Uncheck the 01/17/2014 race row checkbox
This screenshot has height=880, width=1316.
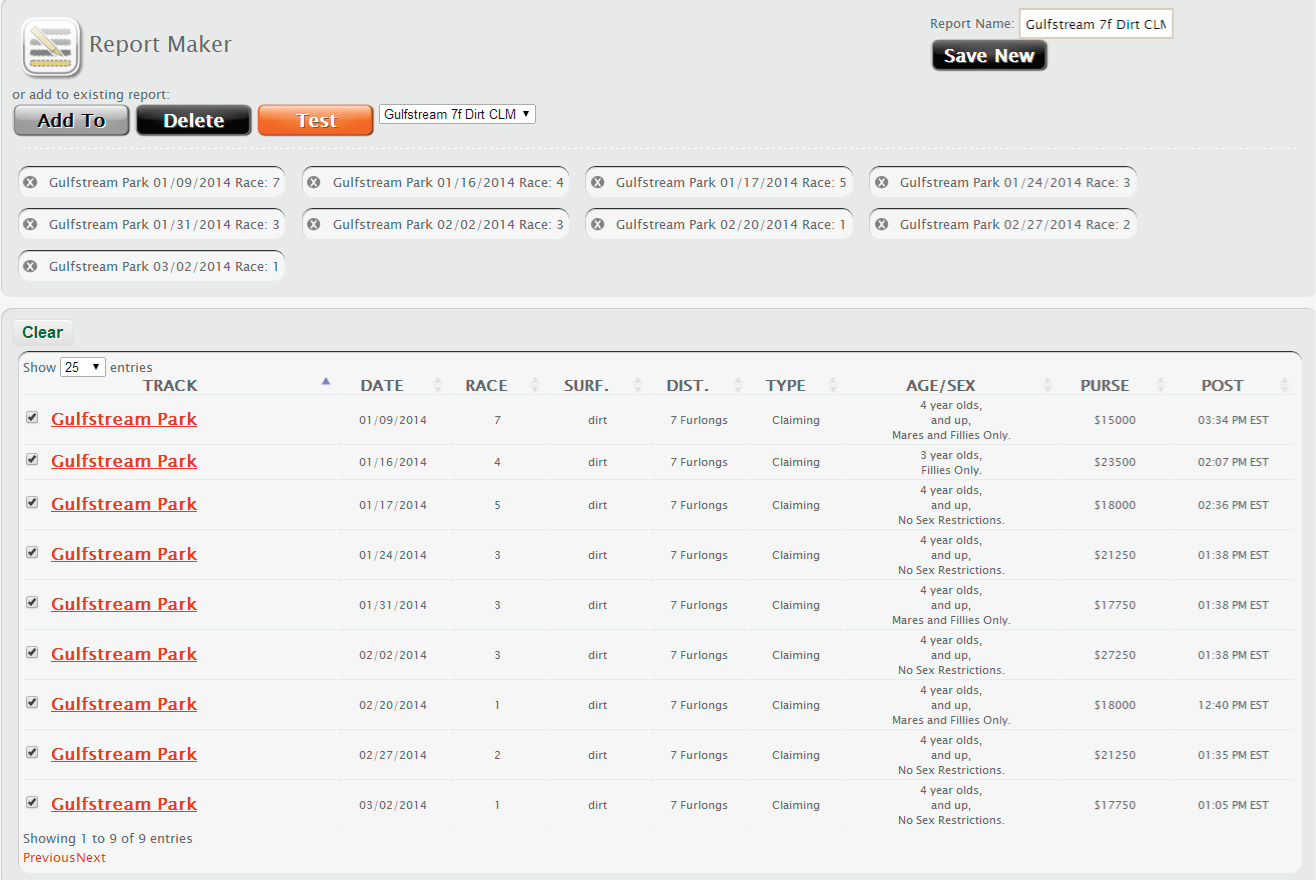(x=32, y=502)
